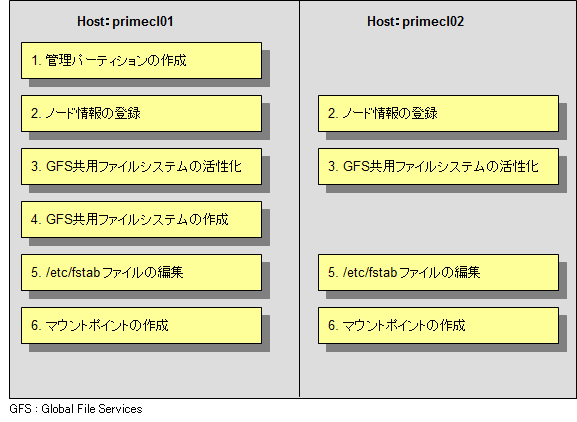Click the drop shadow of primecl01 step 1 box
Screen dimensions: 577x422
149,83
